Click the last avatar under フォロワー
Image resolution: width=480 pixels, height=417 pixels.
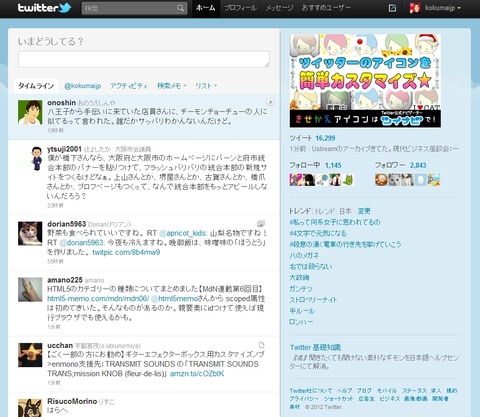pyautogui.click(x=434, y=180)
